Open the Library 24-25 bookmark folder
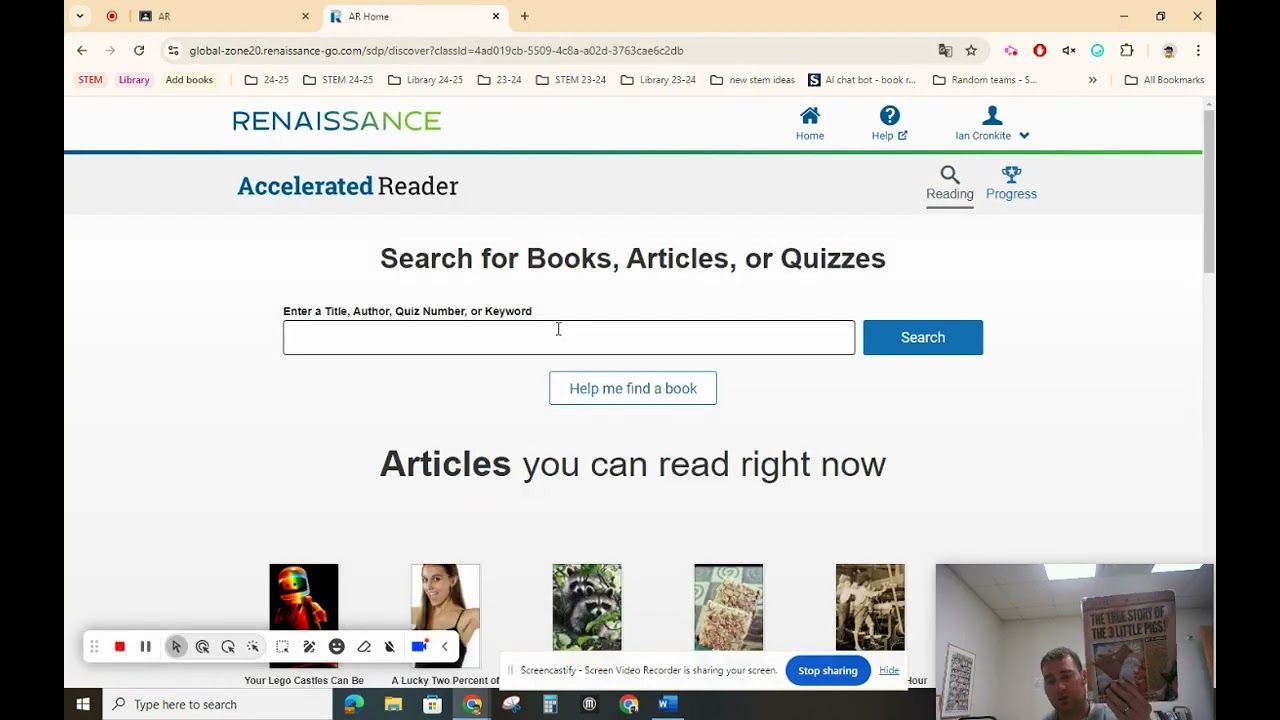This screenshot has height=720, width=1280. 425,80
